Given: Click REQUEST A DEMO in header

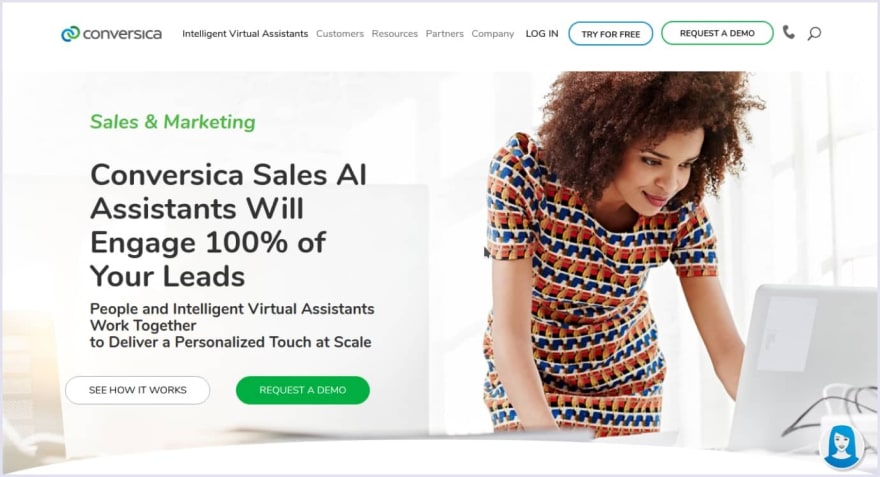Looking at the screenshot, I should coord(717,33).
